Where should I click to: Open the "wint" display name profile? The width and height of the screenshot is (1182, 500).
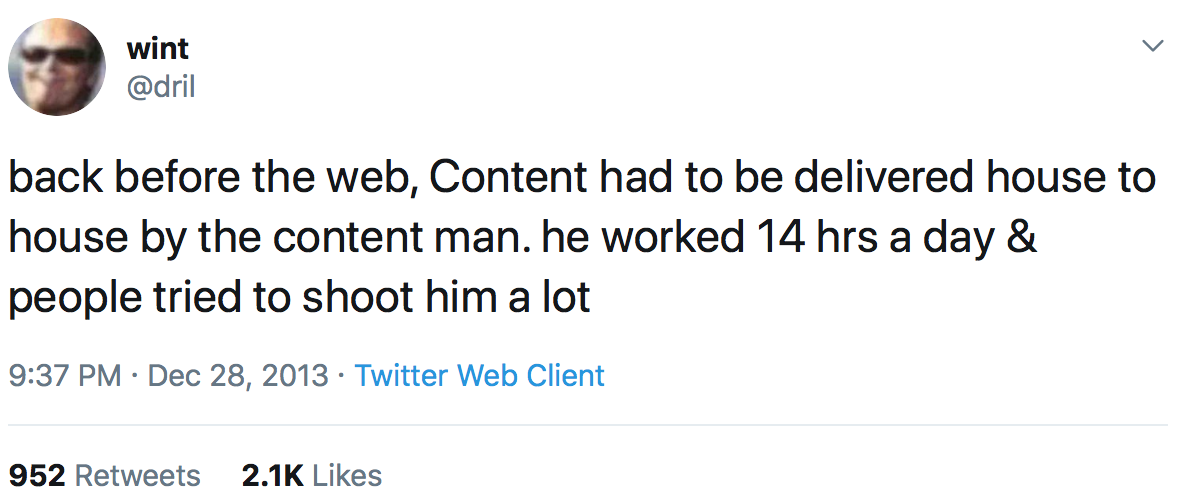coord(158,47)
